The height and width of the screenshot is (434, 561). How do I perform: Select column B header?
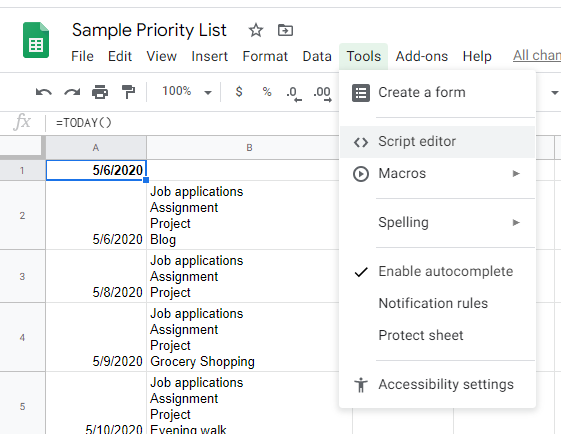pos(249,147)
